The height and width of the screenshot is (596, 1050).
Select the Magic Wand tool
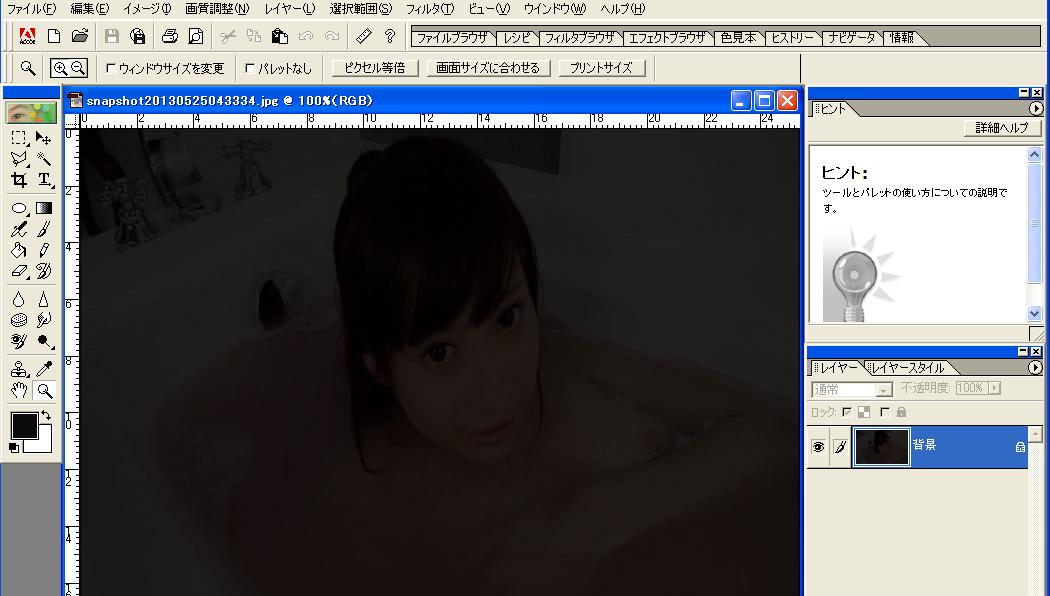[44, 159]
